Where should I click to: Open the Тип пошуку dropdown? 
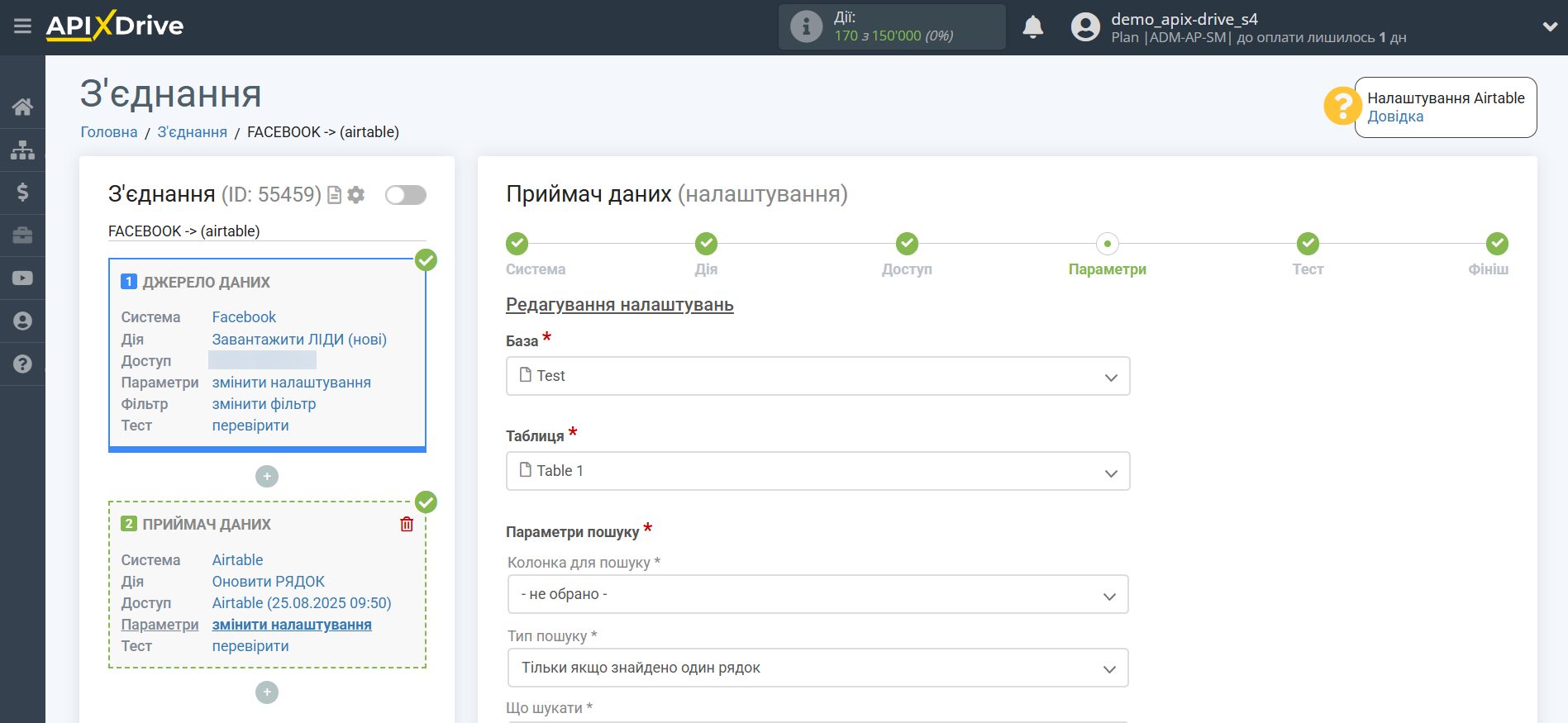coord(817,668)
